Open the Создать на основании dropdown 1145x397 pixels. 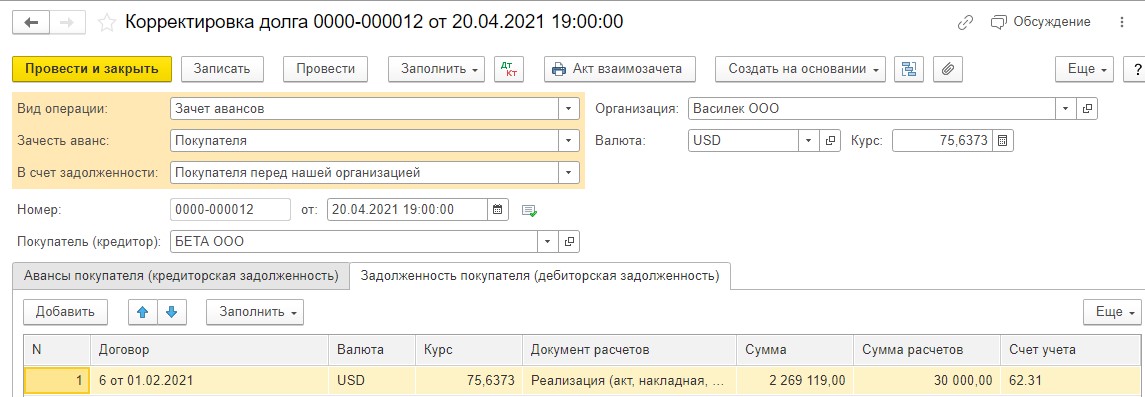pyautogui.click(x=800, y=69)
